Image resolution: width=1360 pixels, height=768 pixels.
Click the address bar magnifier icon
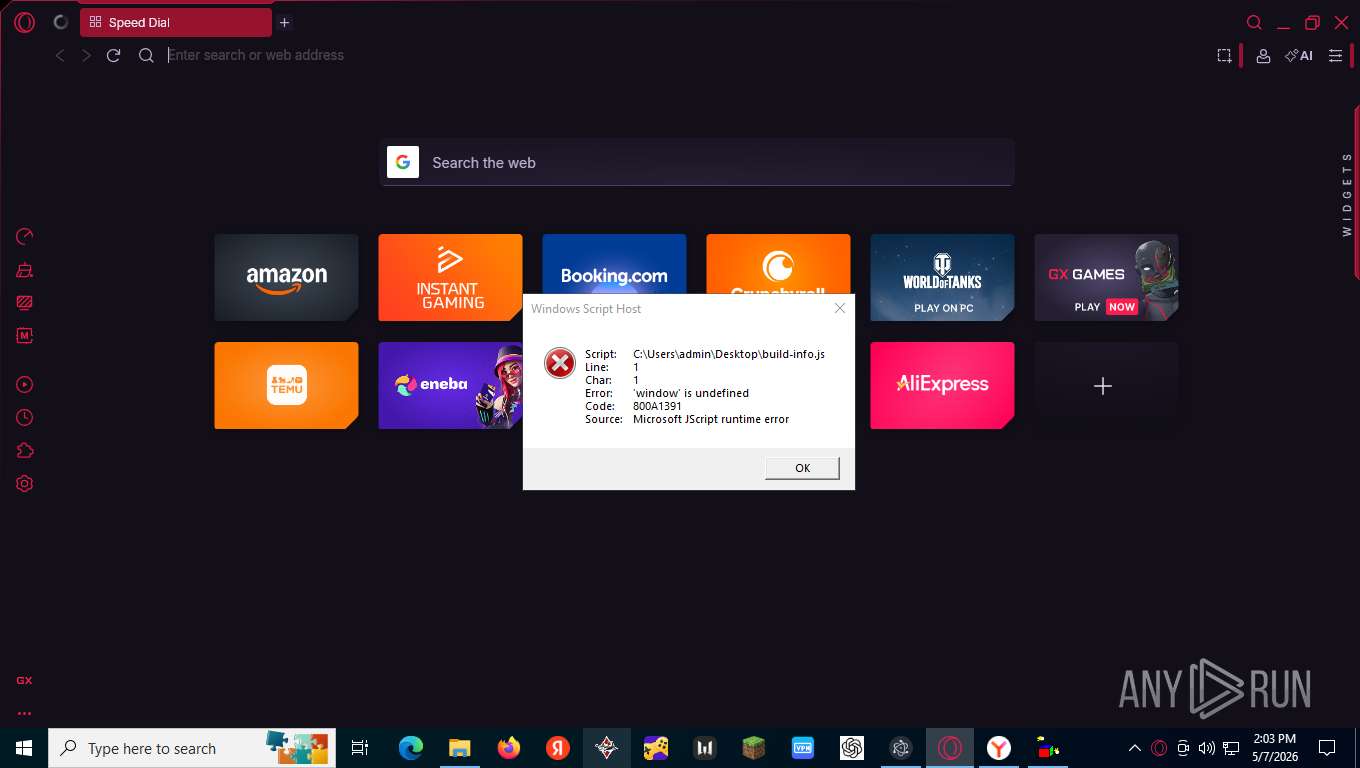point(146,56)
